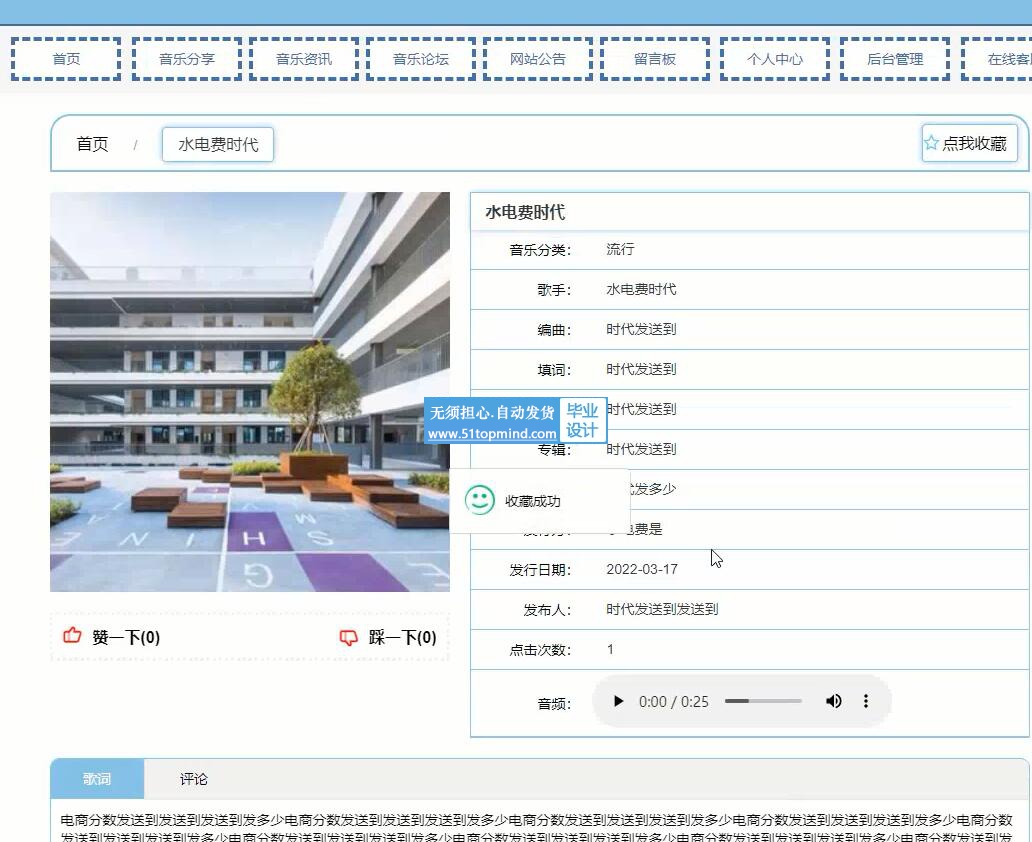1032x842 pixels.
Task: Click the 填词 value 时代发送到
Action: click(x=641, y=369)
